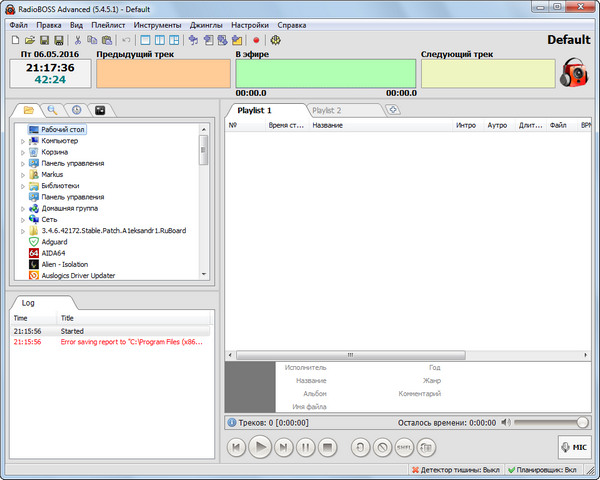Open the 'Плейлист' menu
Viewport: 600px width, 480px height.
pos(108,23)
